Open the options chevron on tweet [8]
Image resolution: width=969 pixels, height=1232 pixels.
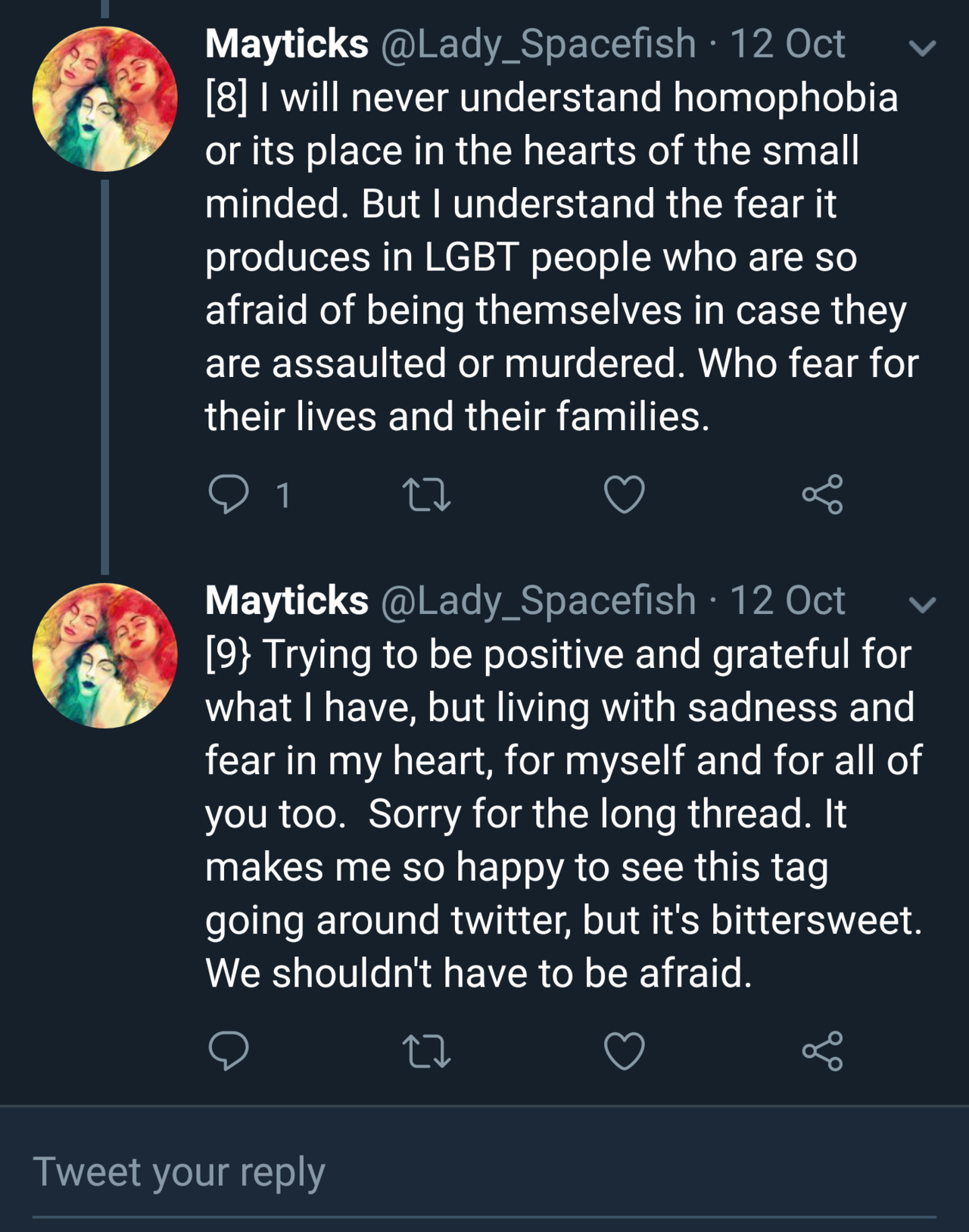coord(922,48)
